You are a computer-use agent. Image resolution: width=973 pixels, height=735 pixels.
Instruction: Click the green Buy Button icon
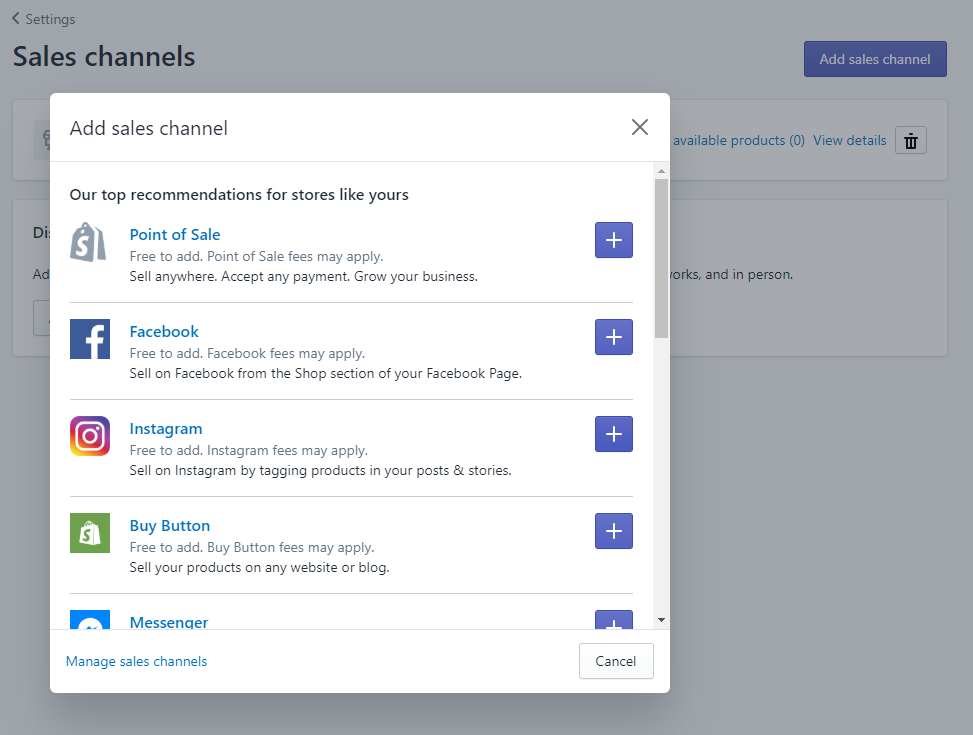pyautogui.click(x=90, y=533)
